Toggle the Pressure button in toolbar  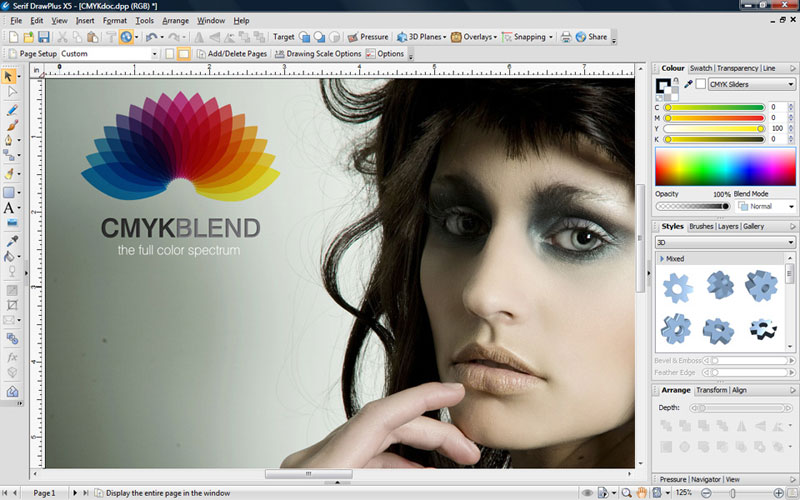(x=368, y=37)
